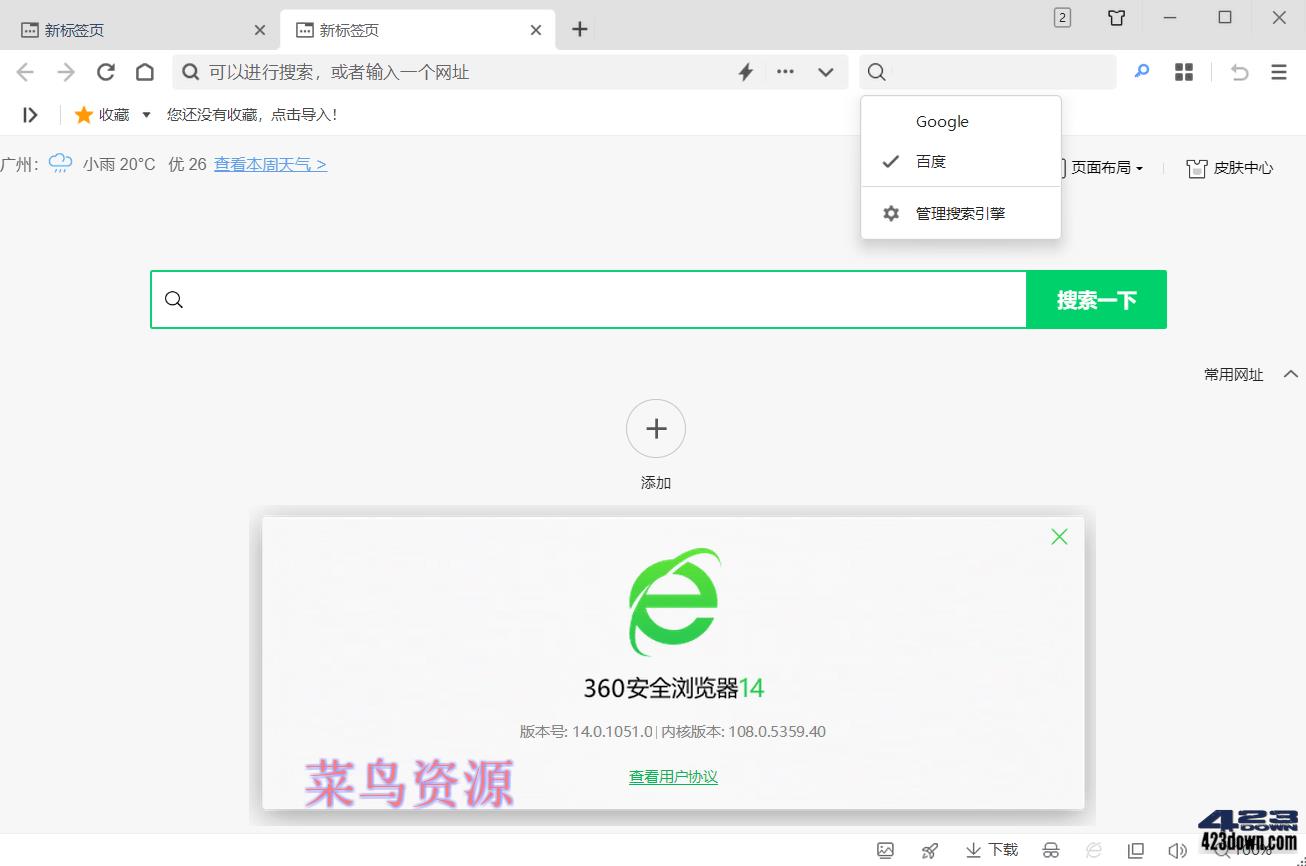This screenshot has width=1306, height=866.
Task: Refresh the current page
Action: [105, 71]
